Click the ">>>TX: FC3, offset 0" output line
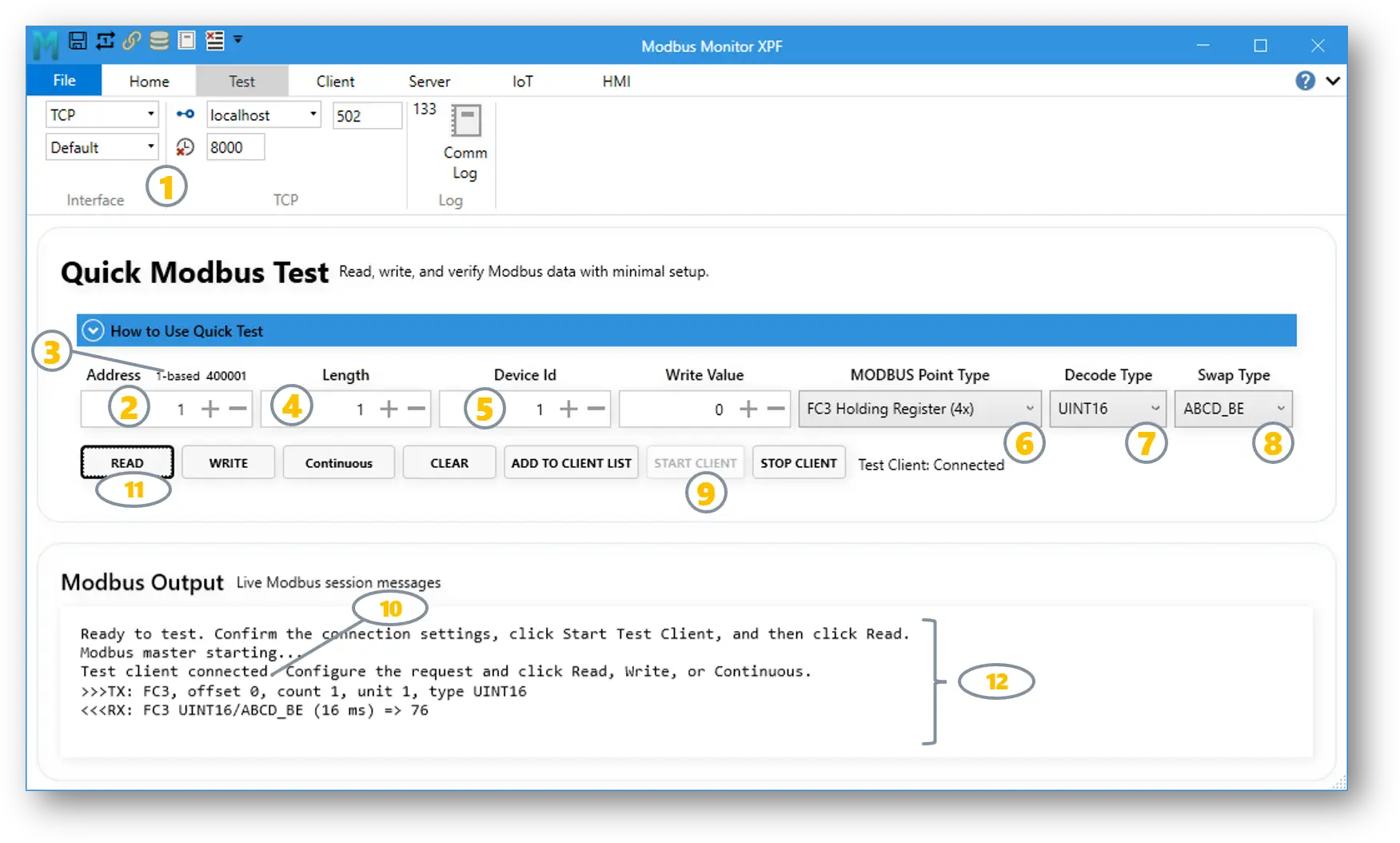Screen dimensions: 1400x843 click(x=303, y=691)
